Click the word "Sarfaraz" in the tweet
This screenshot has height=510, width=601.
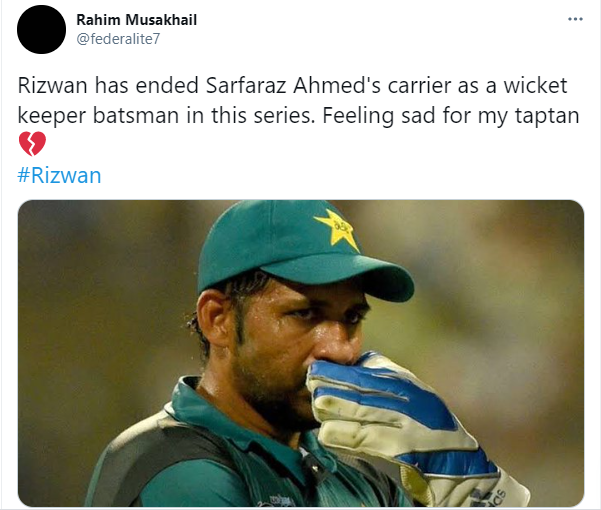[246, 85]
